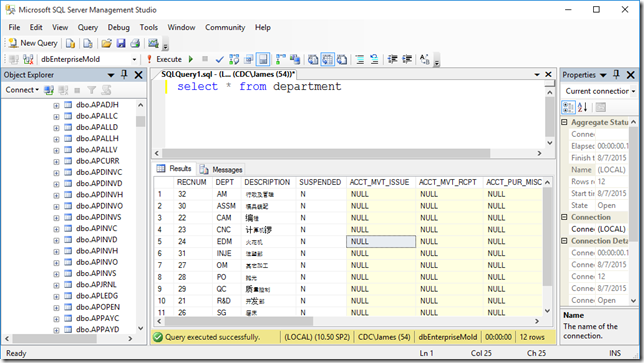Screen dimensions: 644x363
Task: Close the SQLQuery1.sql query tab
Action: tap(548, 74)
